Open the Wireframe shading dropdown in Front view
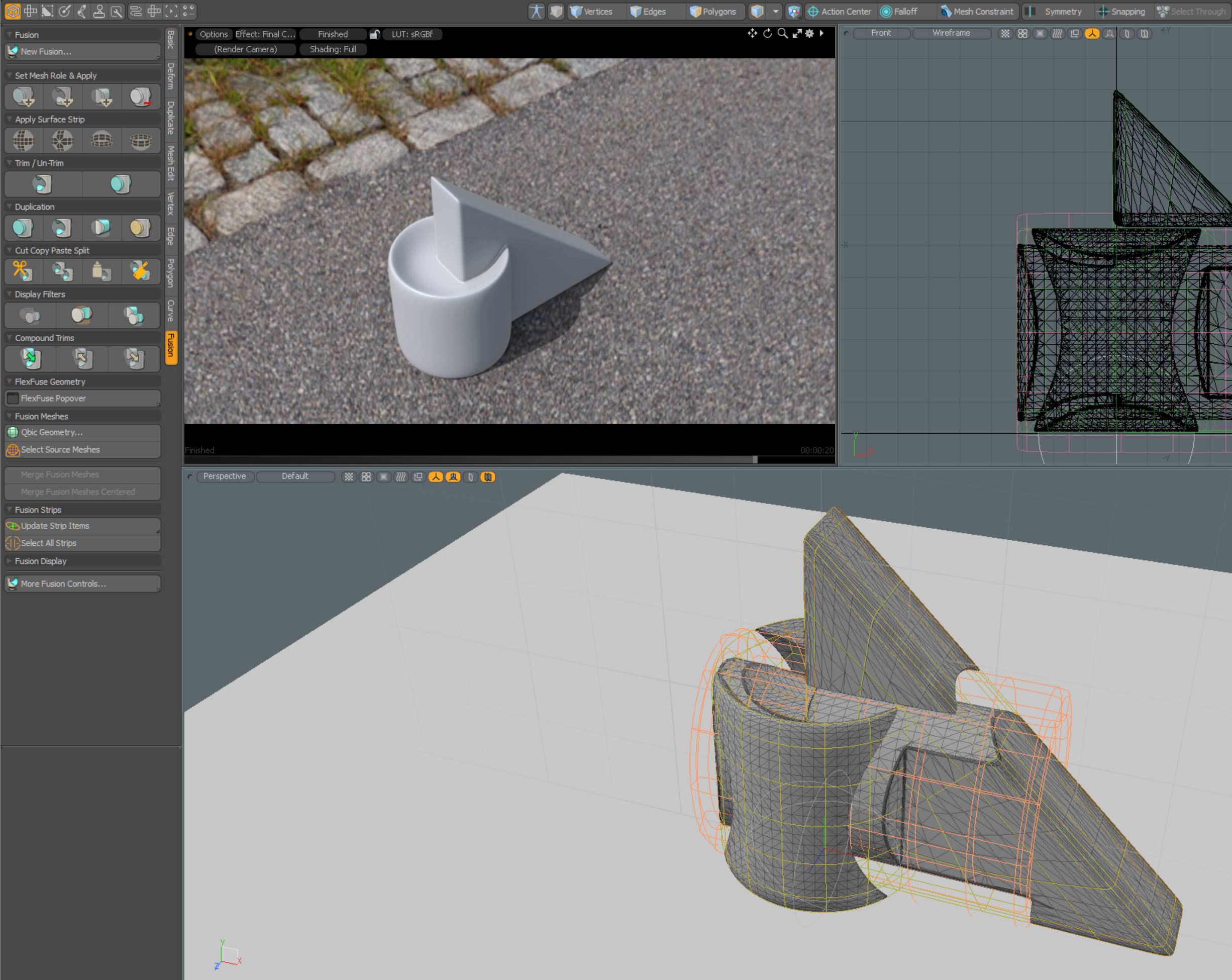The width and height of the screenshot is (1232, 980). [951, 33]
